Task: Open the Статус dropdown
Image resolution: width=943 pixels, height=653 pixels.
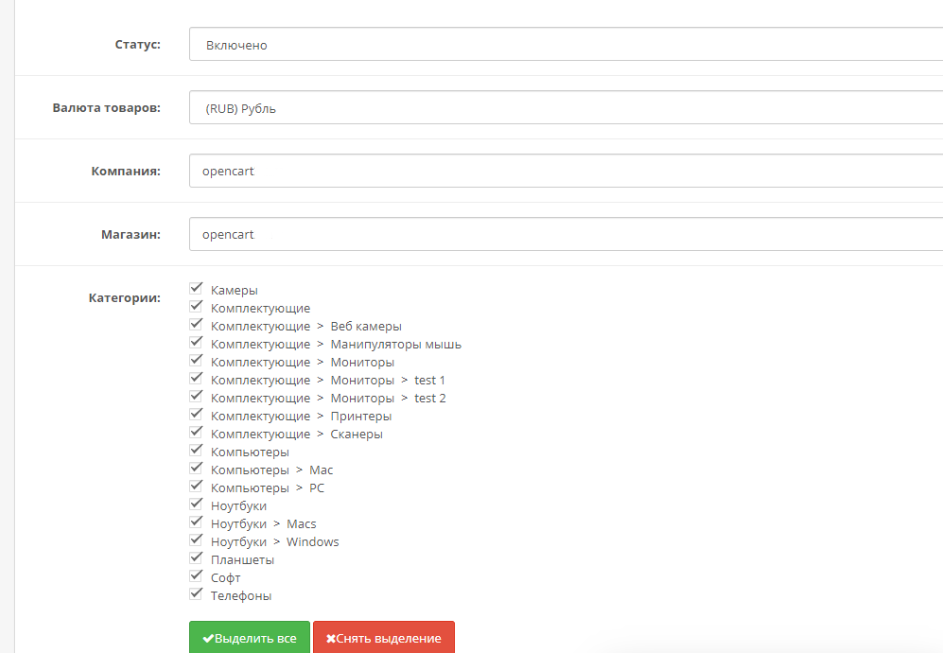Action: (x=565, y=45)
